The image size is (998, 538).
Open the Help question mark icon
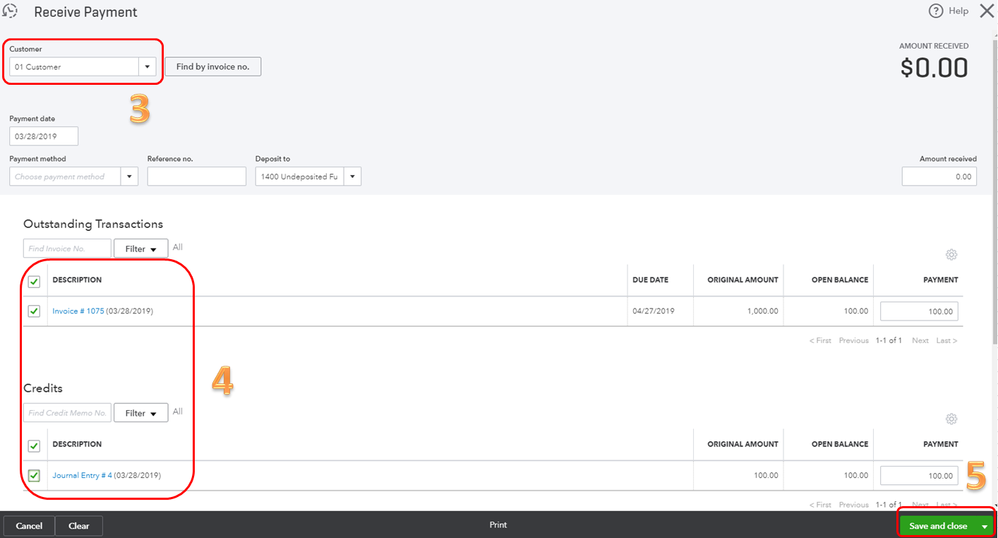tap(936, 11)
